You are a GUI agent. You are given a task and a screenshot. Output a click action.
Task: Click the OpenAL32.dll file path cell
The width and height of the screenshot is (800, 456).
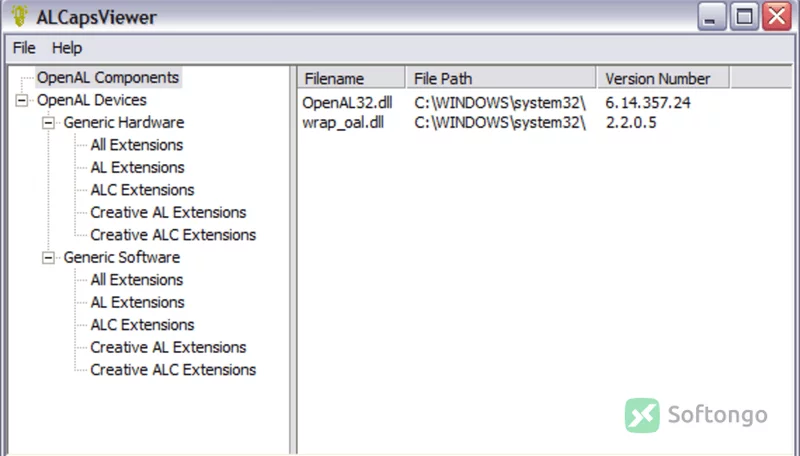(x=500, y=103)
